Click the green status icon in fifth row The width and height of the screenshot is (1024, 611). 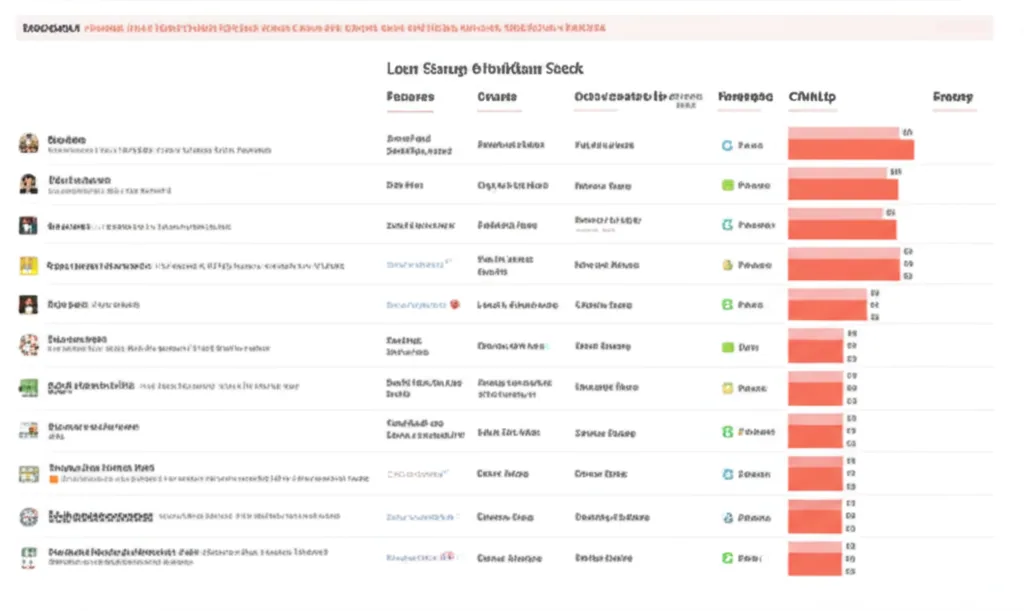[x=727, y=304]
